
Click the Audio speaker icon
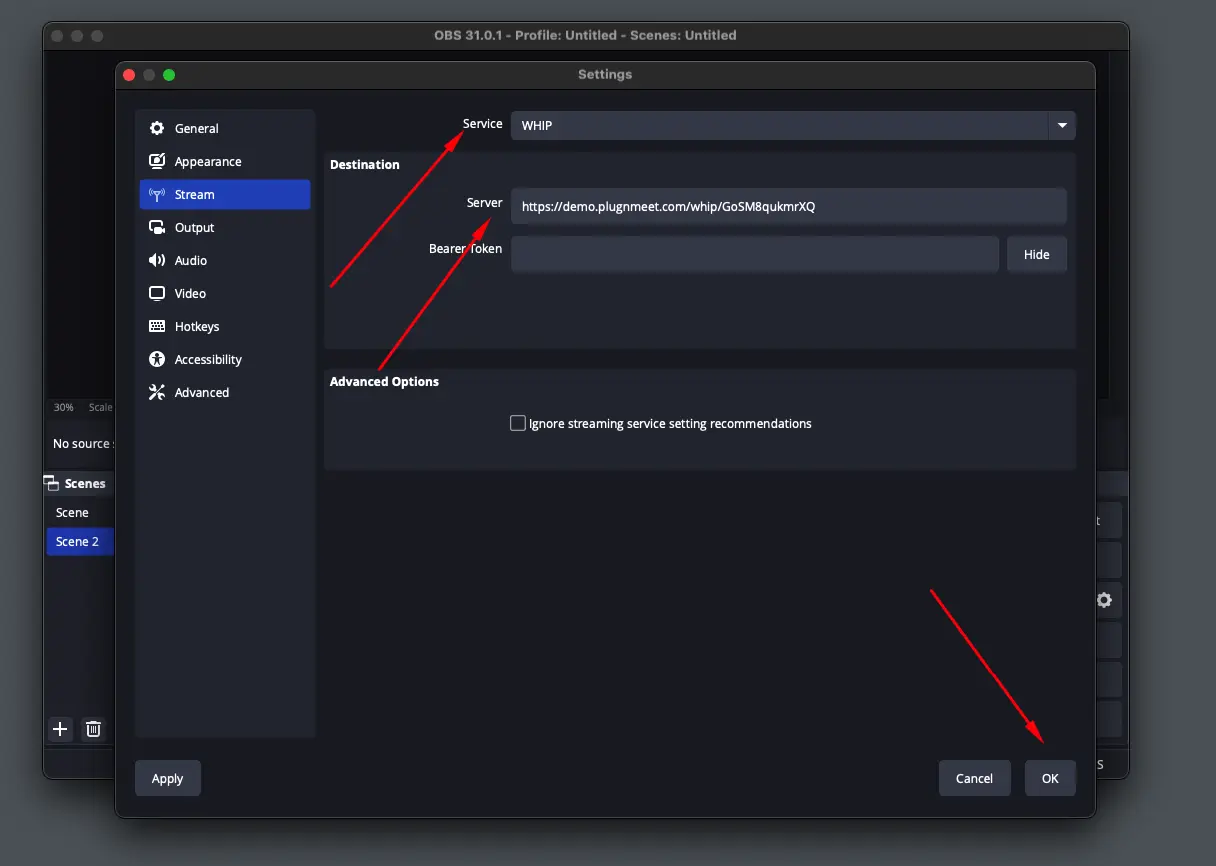pos(157,260)
